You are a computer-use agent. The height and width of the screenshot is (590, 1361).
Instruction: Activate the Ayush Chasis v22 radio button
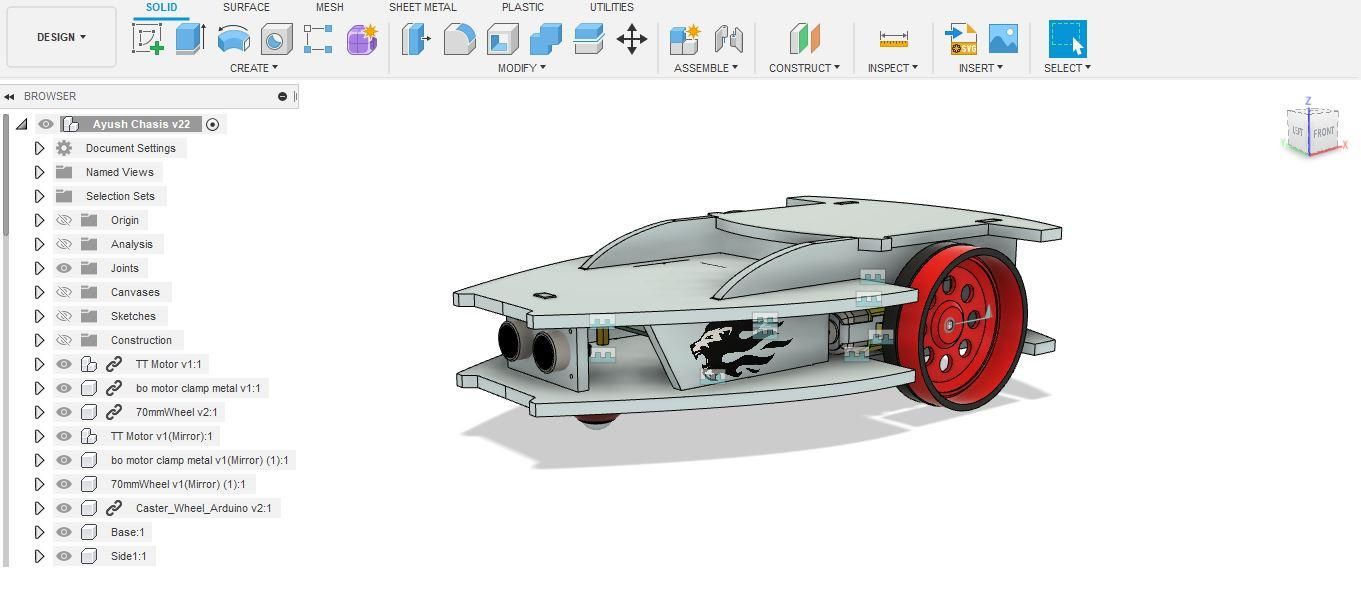[x=212, y=124]
